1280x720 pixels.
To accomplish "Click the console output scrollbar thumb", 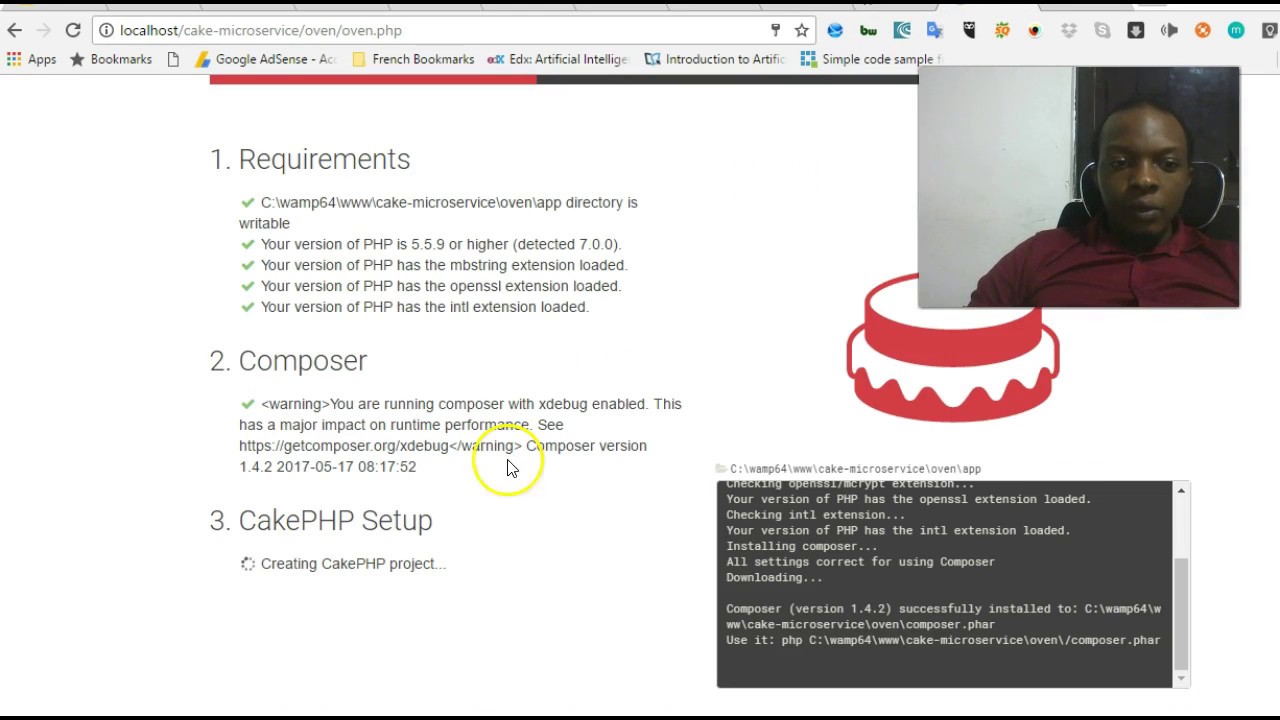I will pyautogui.click(x=1181, y=613).
